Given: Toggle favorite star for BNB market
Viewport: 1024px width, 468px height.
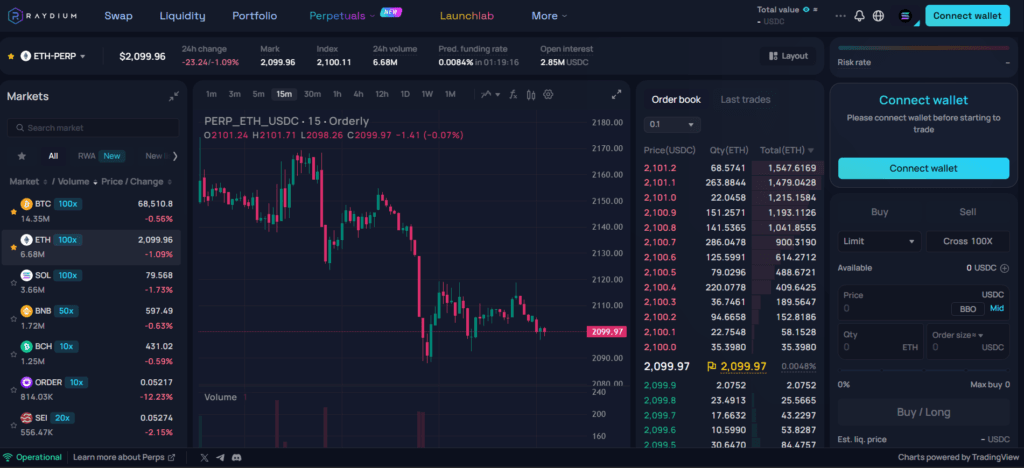Looking at the screenshot, I should (x=13, y=319).
